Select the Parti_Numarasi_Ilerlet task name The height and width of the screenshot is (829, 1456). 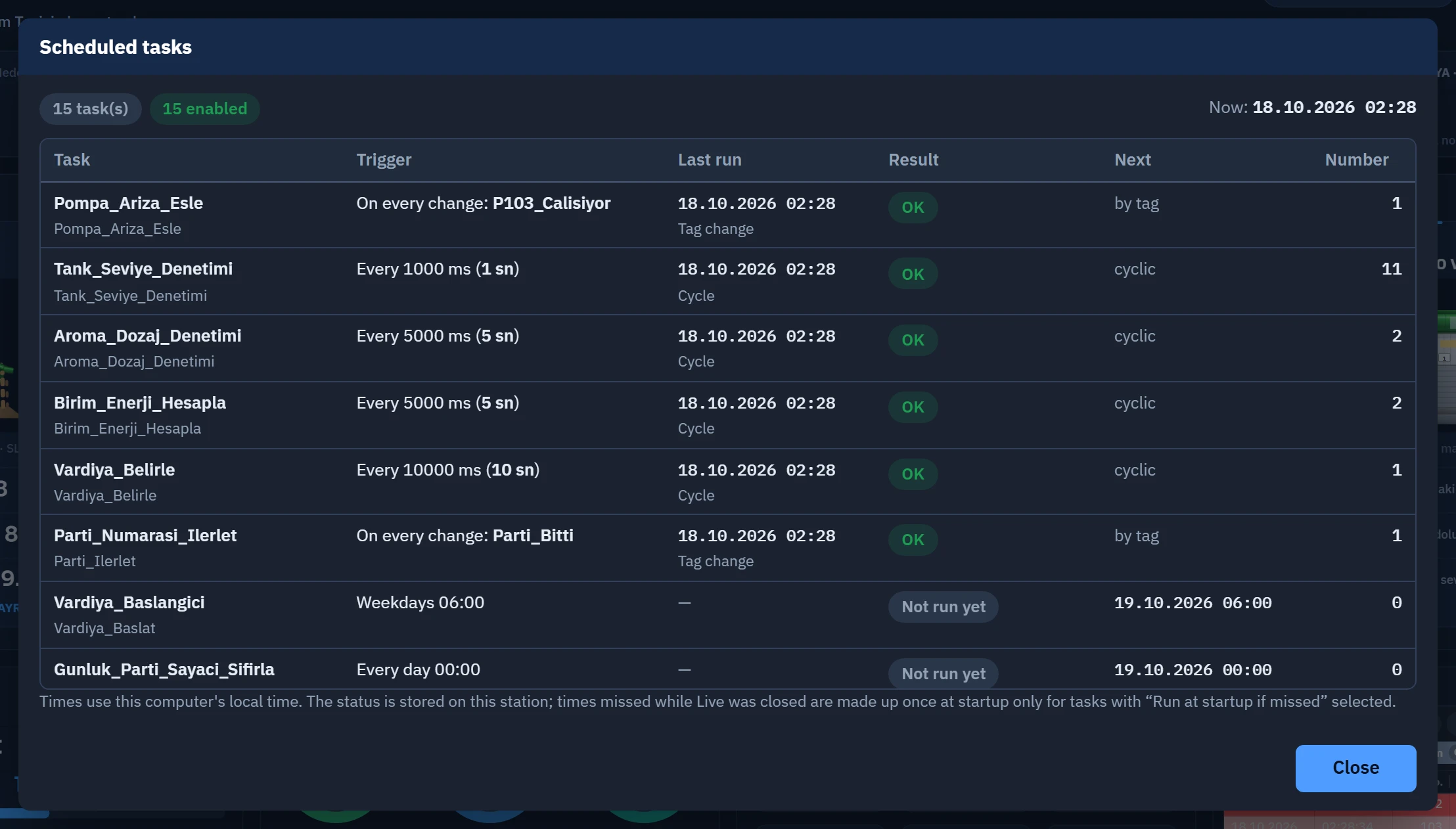[x=145, y=535]
